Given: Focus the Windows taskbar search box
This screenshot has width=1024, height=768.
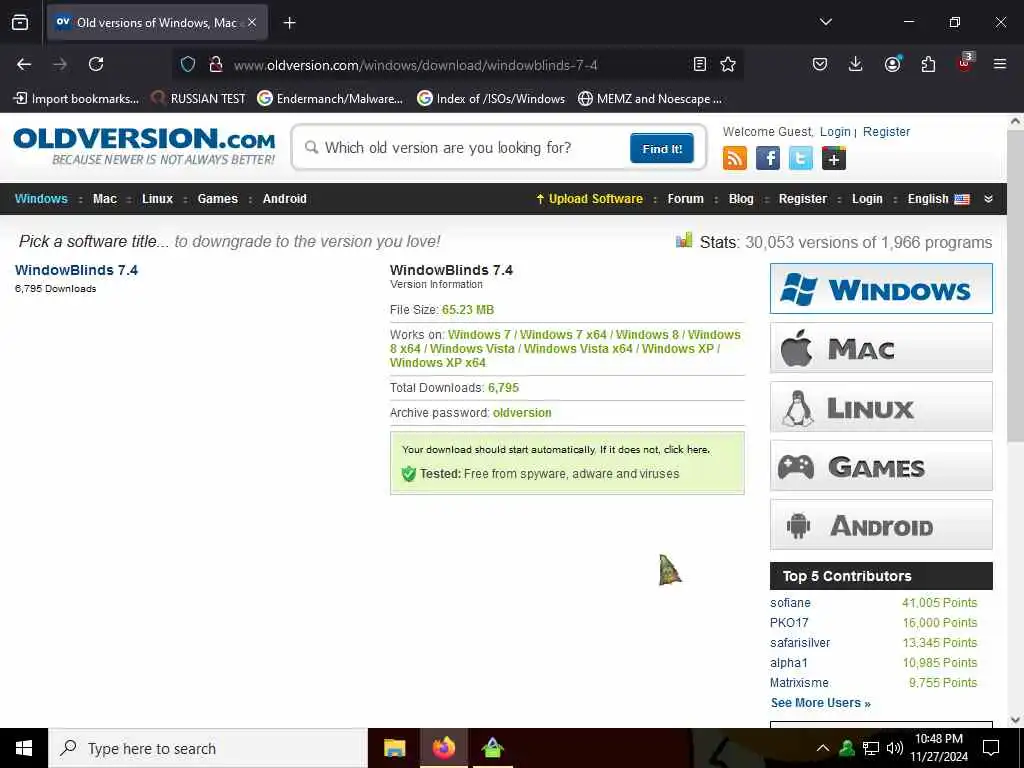Looking at the screenshot, I should (208, 748).
